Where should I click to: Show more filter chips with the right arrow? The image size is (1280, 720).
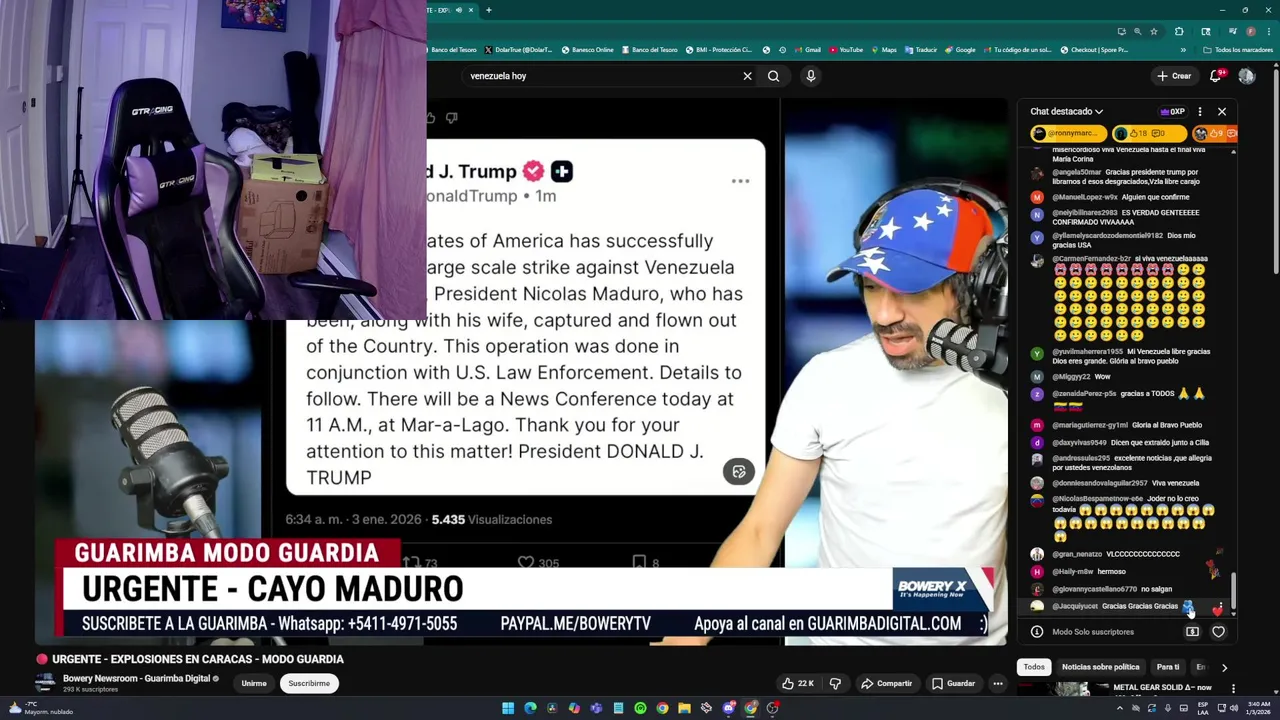[1224, 667]
